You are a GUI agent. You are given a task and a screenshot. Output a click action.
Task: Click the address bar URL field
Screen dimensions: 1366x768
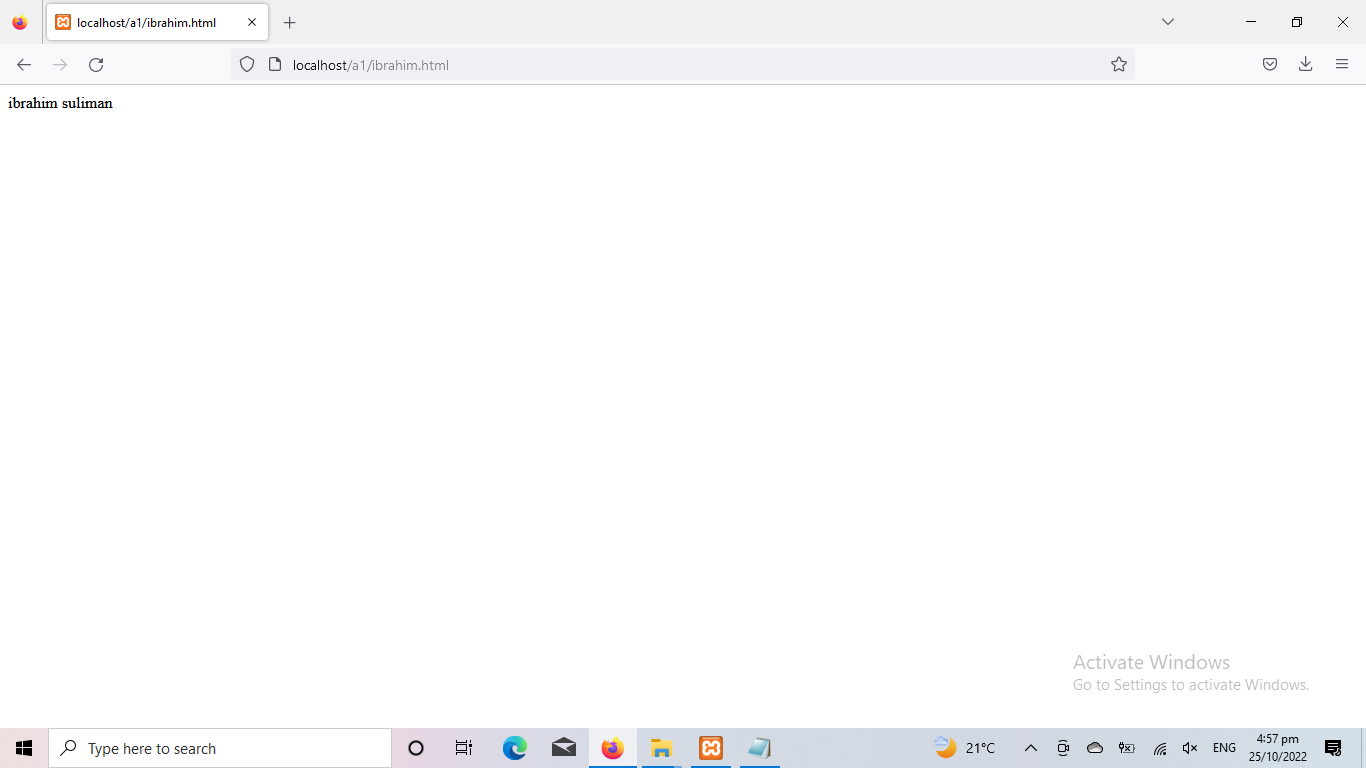tap(680, 65)
